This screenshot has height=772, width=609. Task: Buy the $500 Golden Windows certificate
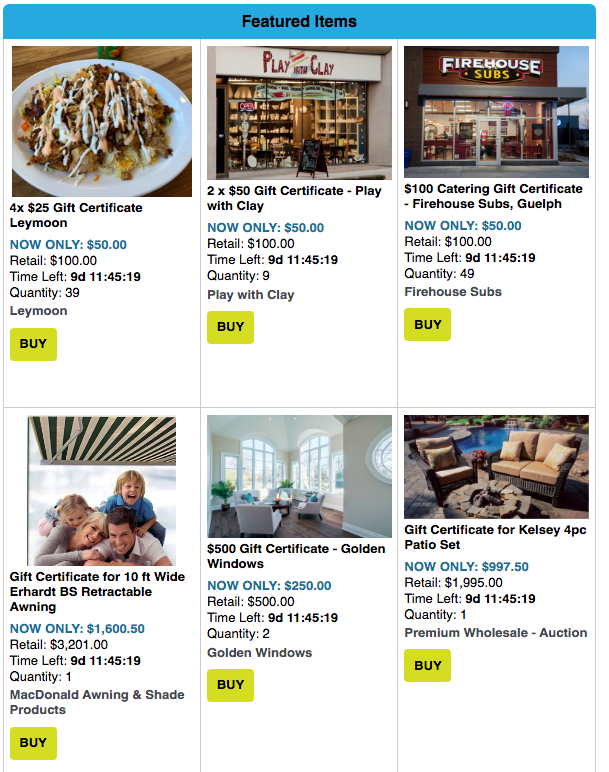(x=230, y=685)
